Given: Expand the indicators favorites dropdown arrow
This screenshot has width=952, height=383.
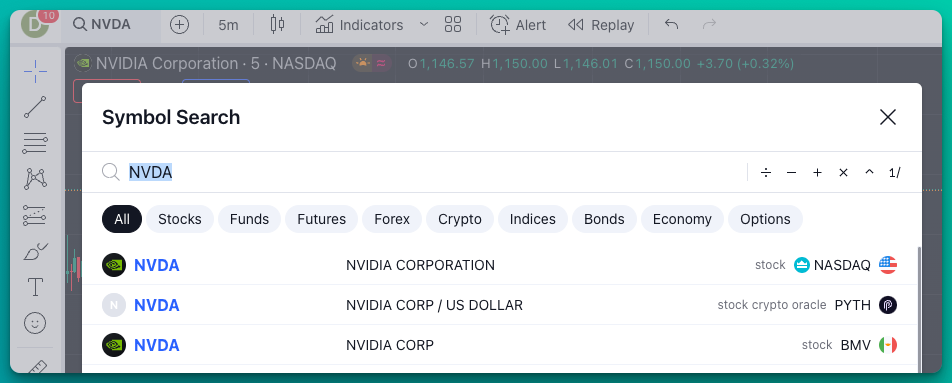Looking at the screenshot, I should (x=424, y=25).
